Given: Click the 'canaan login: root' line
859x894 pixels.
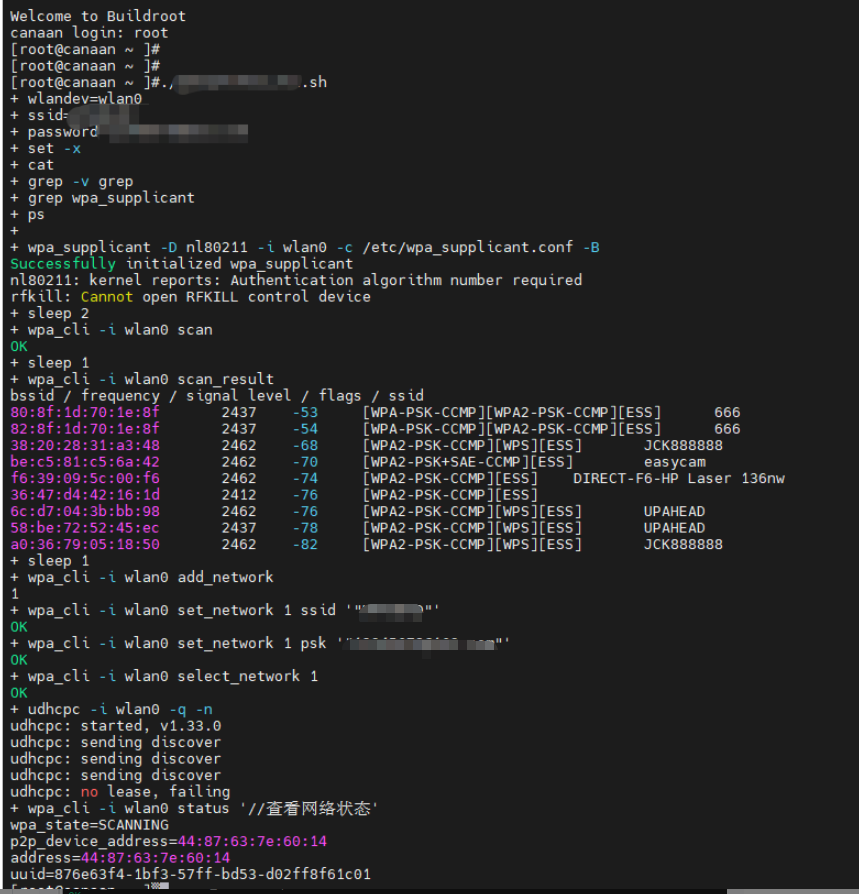Looking at the screenshot, I should coord(89,33).
